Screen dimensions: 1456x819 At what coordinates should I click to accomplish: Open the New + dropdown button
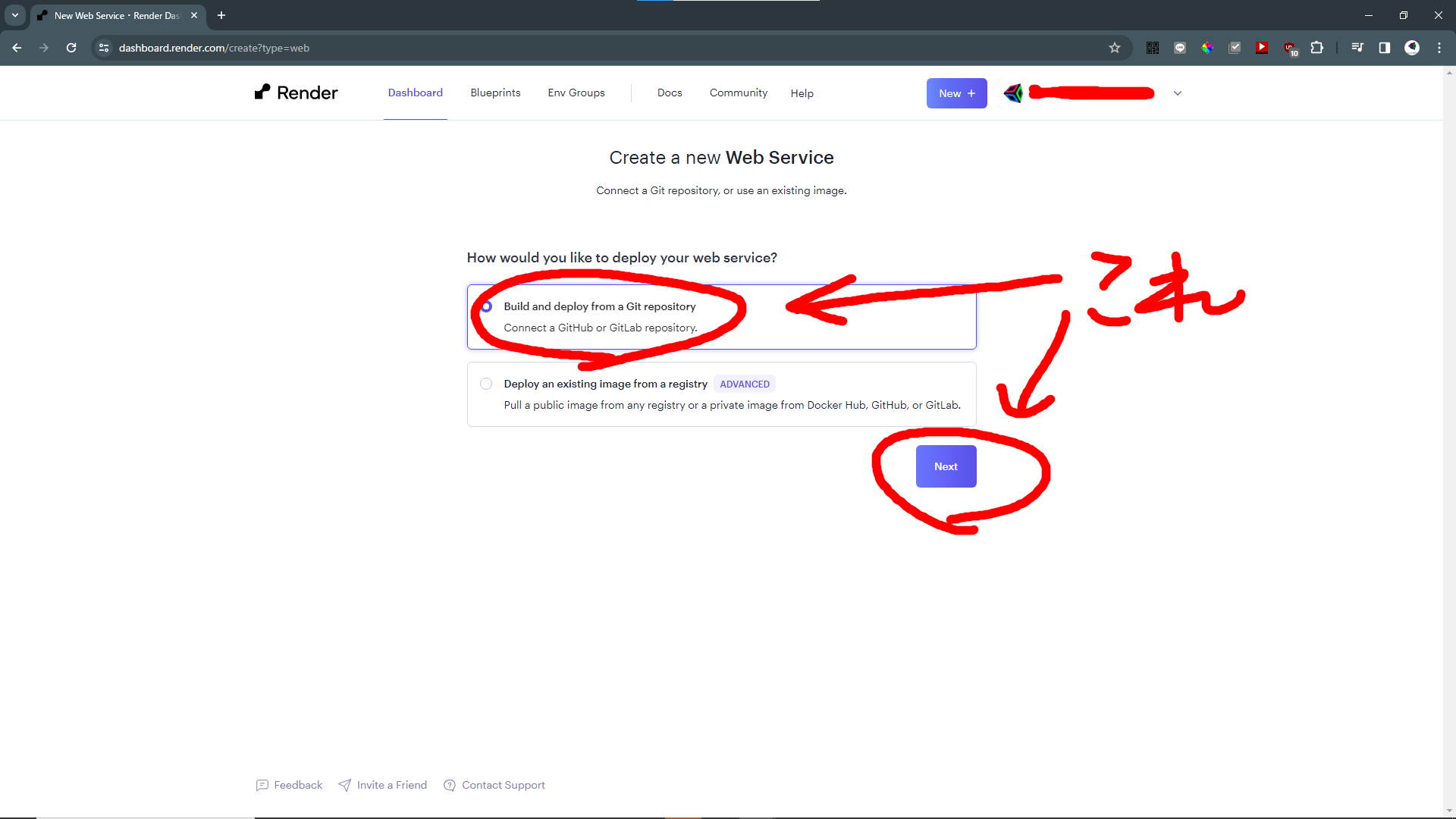pyautogui.click(x=956, y=93)
